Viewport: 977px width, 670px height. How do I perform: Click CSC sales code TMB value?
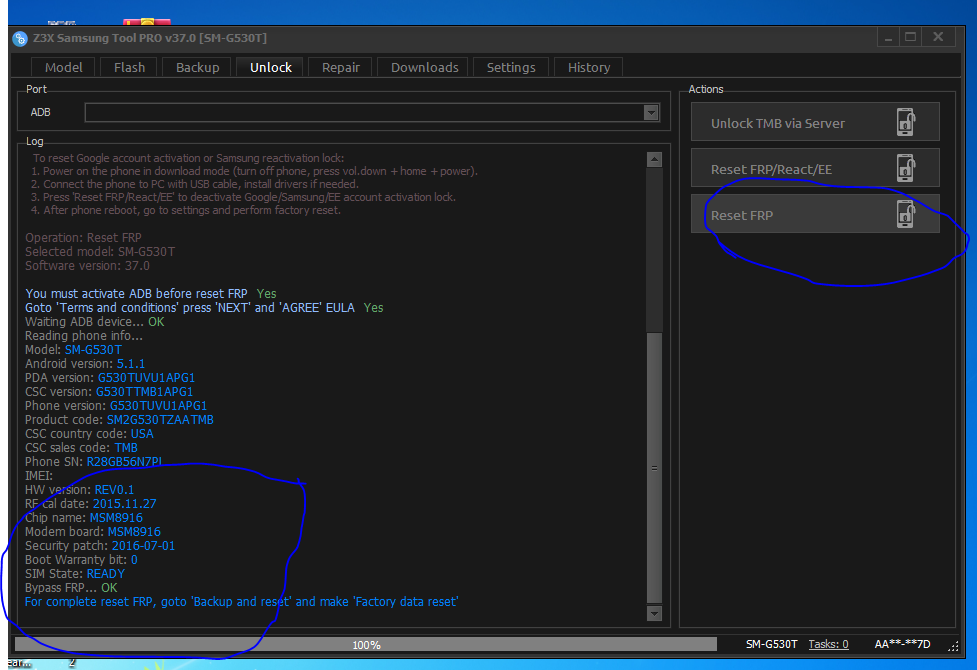tap(126, 448)
